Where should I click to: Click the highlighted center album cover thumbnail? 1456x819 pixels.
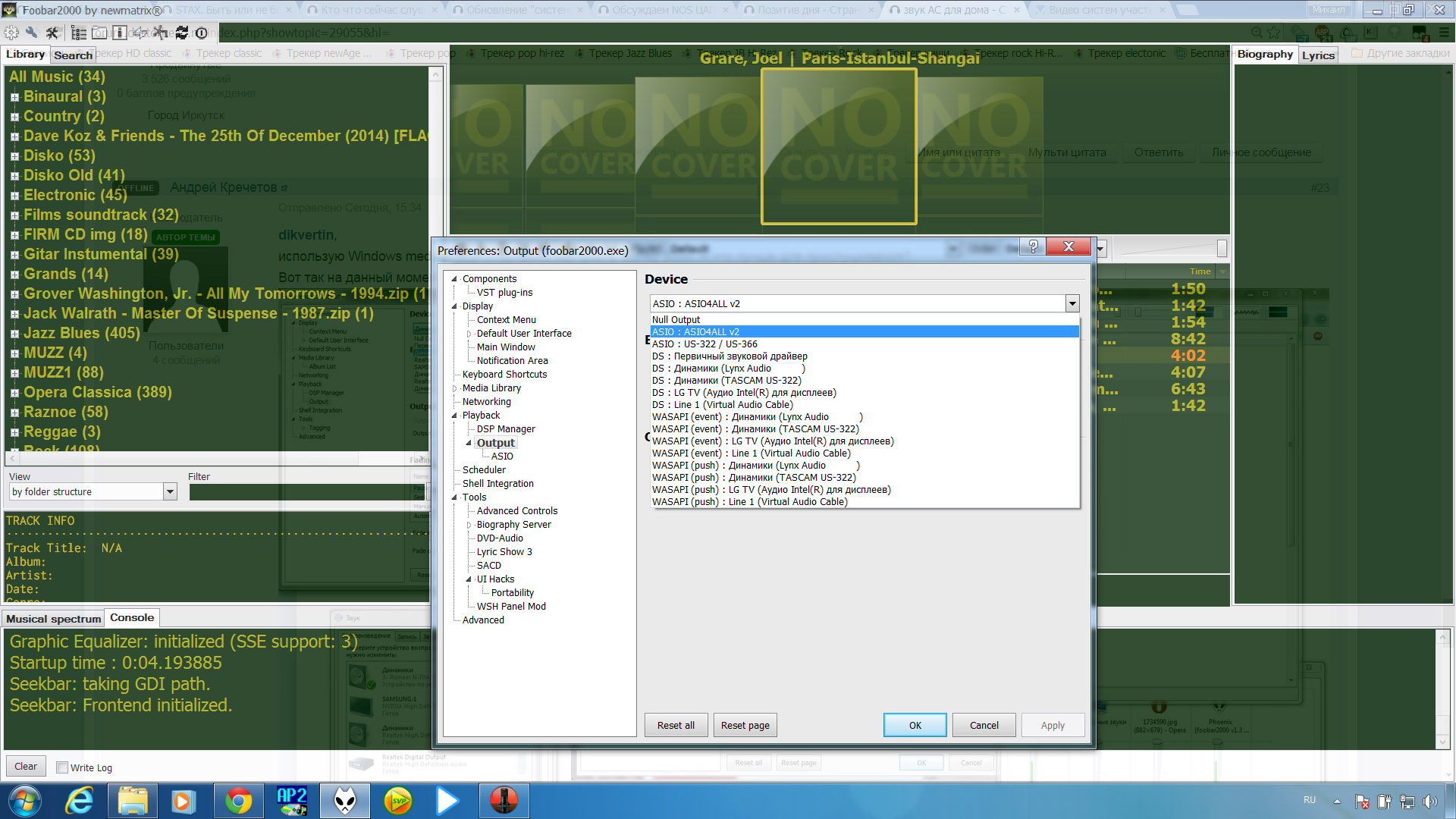coord(839,146)
